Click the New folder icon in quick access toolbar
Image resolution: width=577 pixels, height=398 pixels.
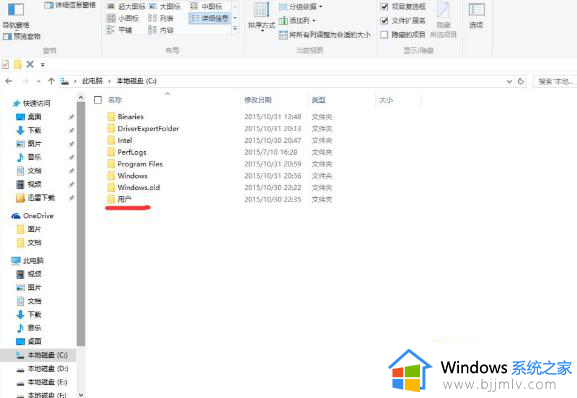18,65
